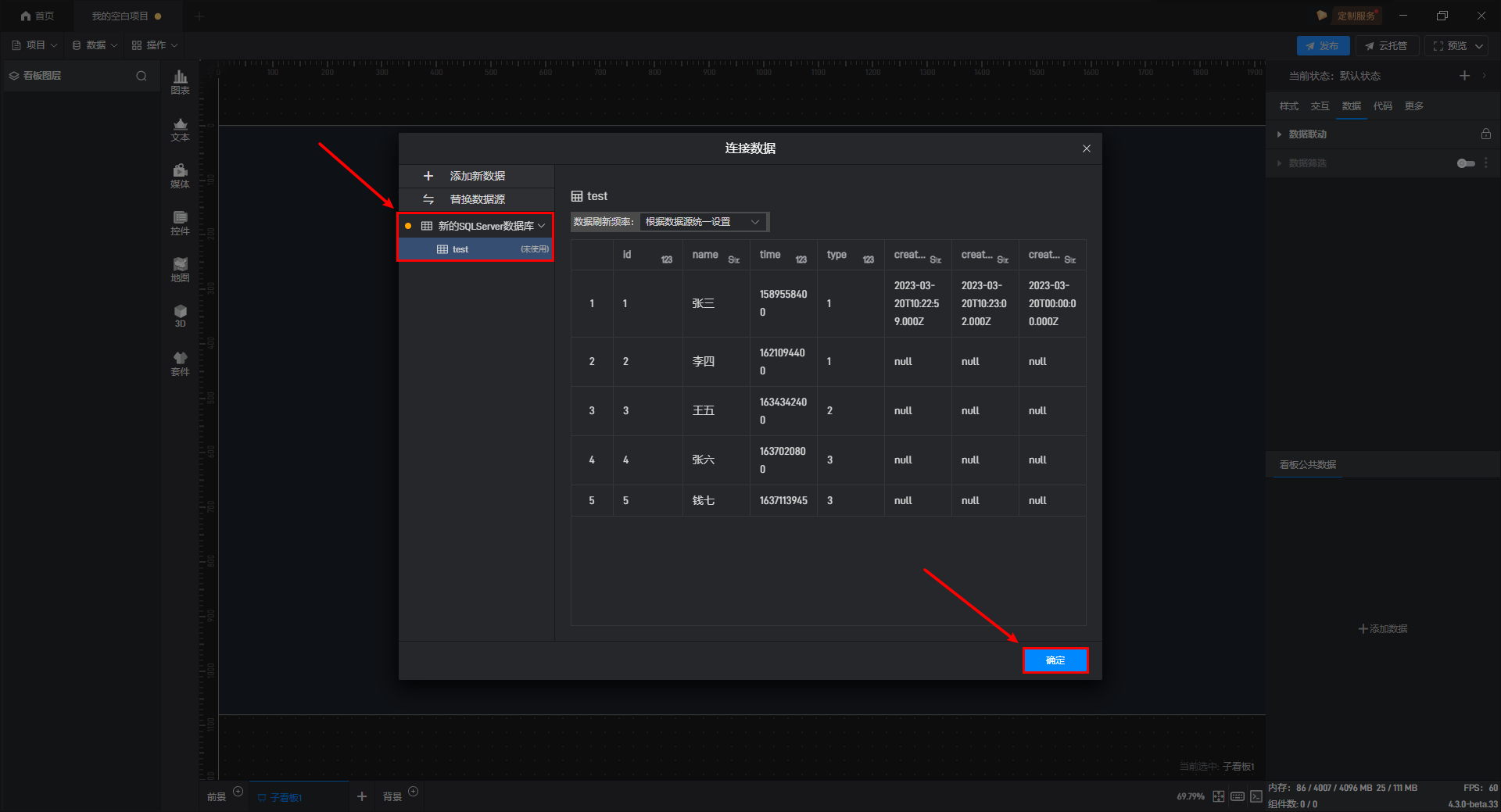Viewport: 1501px width, 812px height.
Task: Open the 控件 (controls) component panel
Action: [x=180, y=223]
